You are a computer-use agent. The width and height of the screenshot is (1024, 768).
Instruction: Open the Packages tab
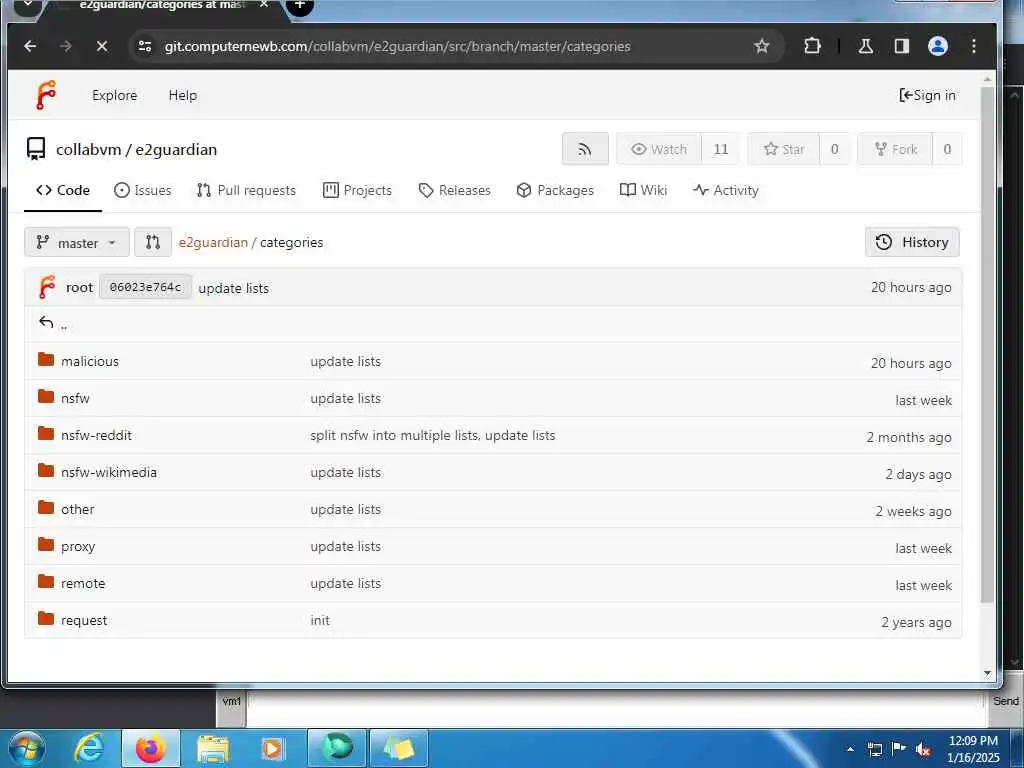pos(555,191)
